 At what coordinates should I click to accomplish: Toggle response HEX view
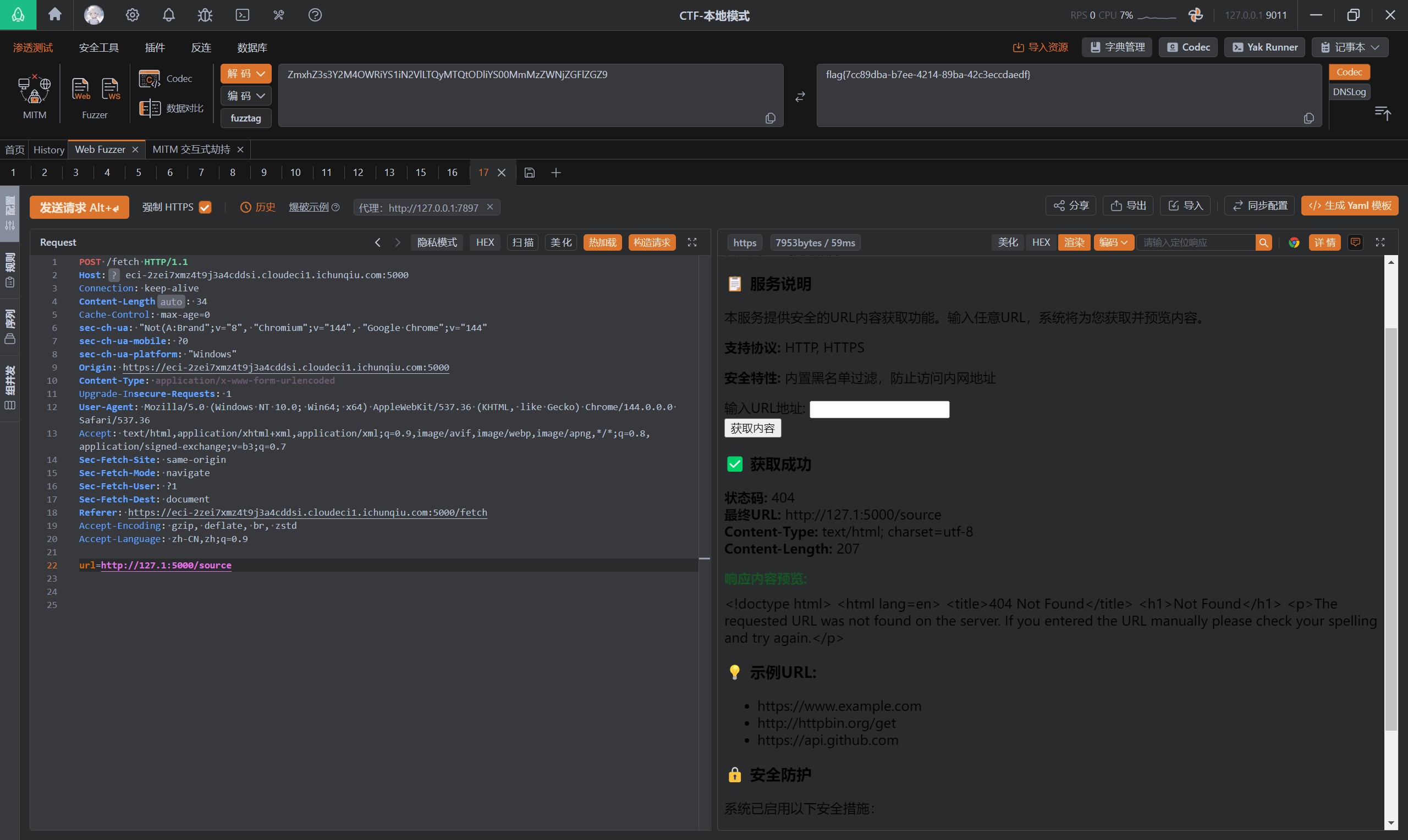point(1041,242)
